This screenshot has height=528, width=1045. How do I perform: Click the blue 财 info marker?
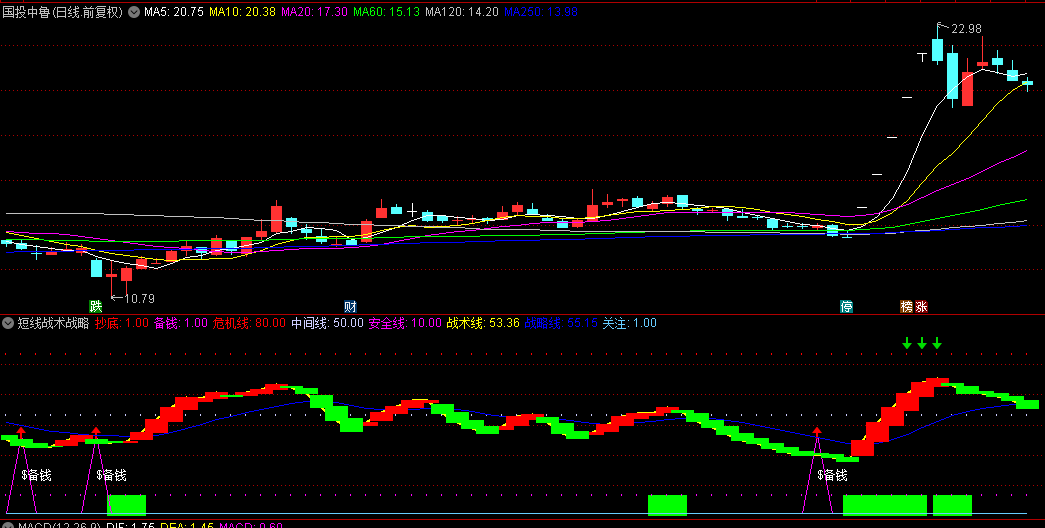(x=351, y=307)
